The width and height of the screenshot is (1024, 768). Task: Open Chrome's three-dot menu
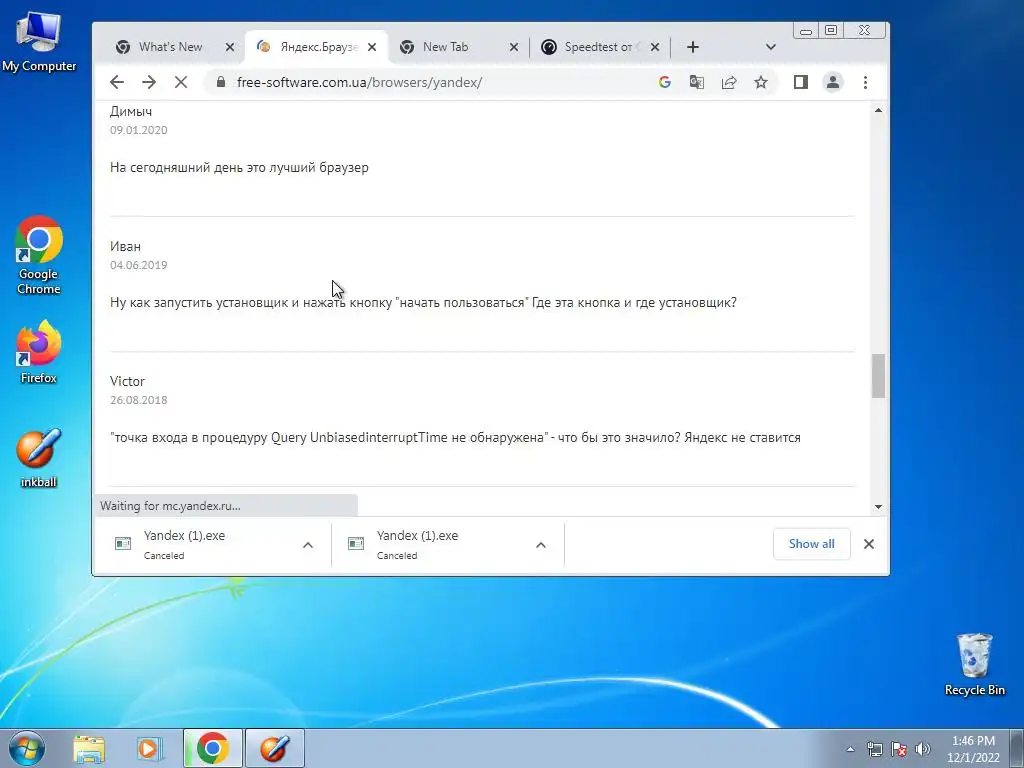coord(865,82)
